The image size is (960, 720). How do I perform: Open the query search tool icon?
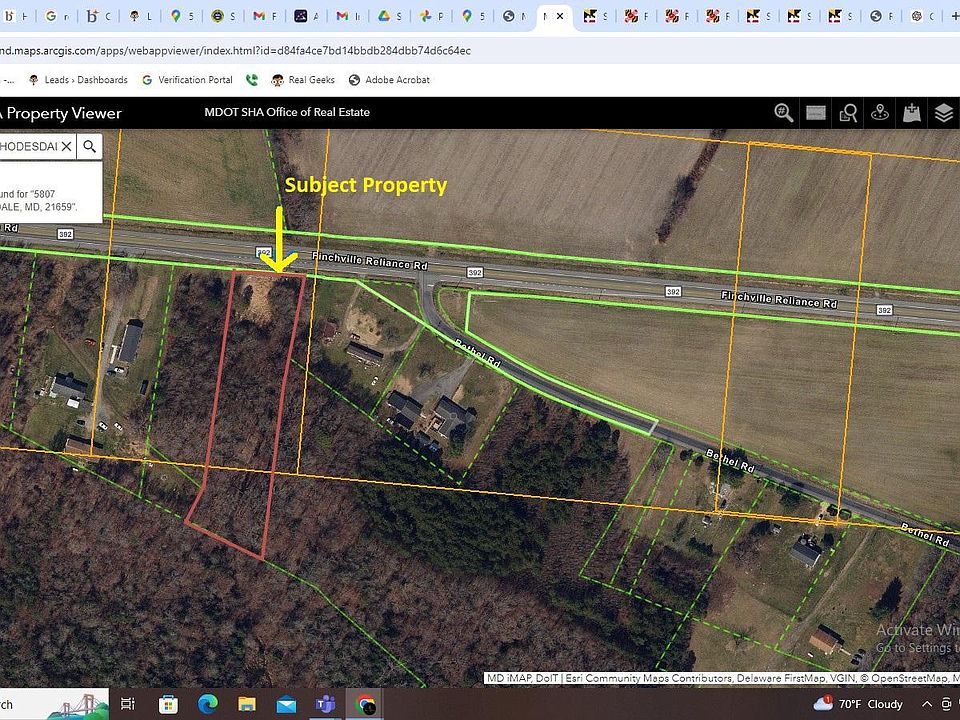[x=848, y=113]
